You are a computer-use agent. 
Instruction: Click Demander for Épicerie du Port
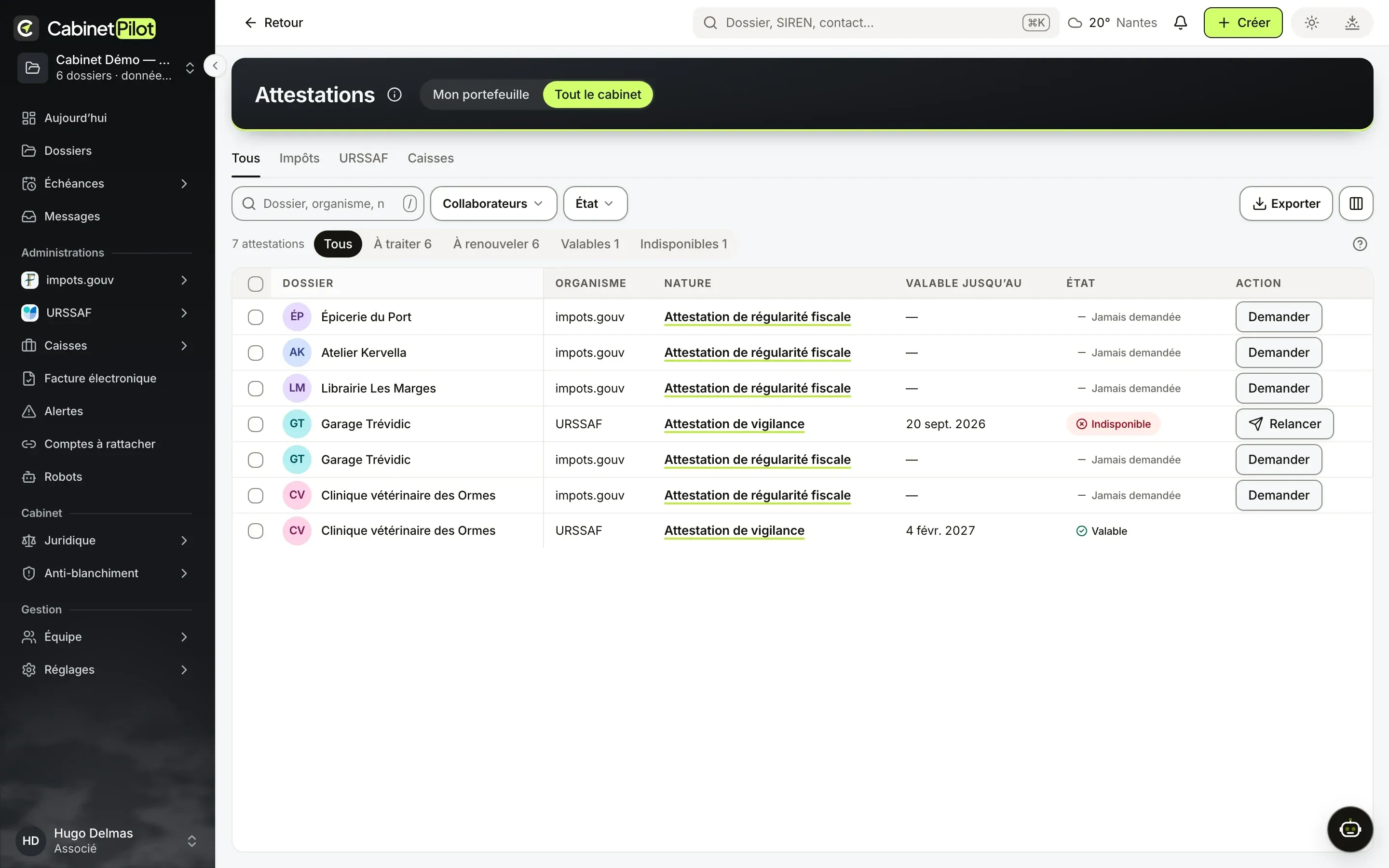coord(1278,317)
